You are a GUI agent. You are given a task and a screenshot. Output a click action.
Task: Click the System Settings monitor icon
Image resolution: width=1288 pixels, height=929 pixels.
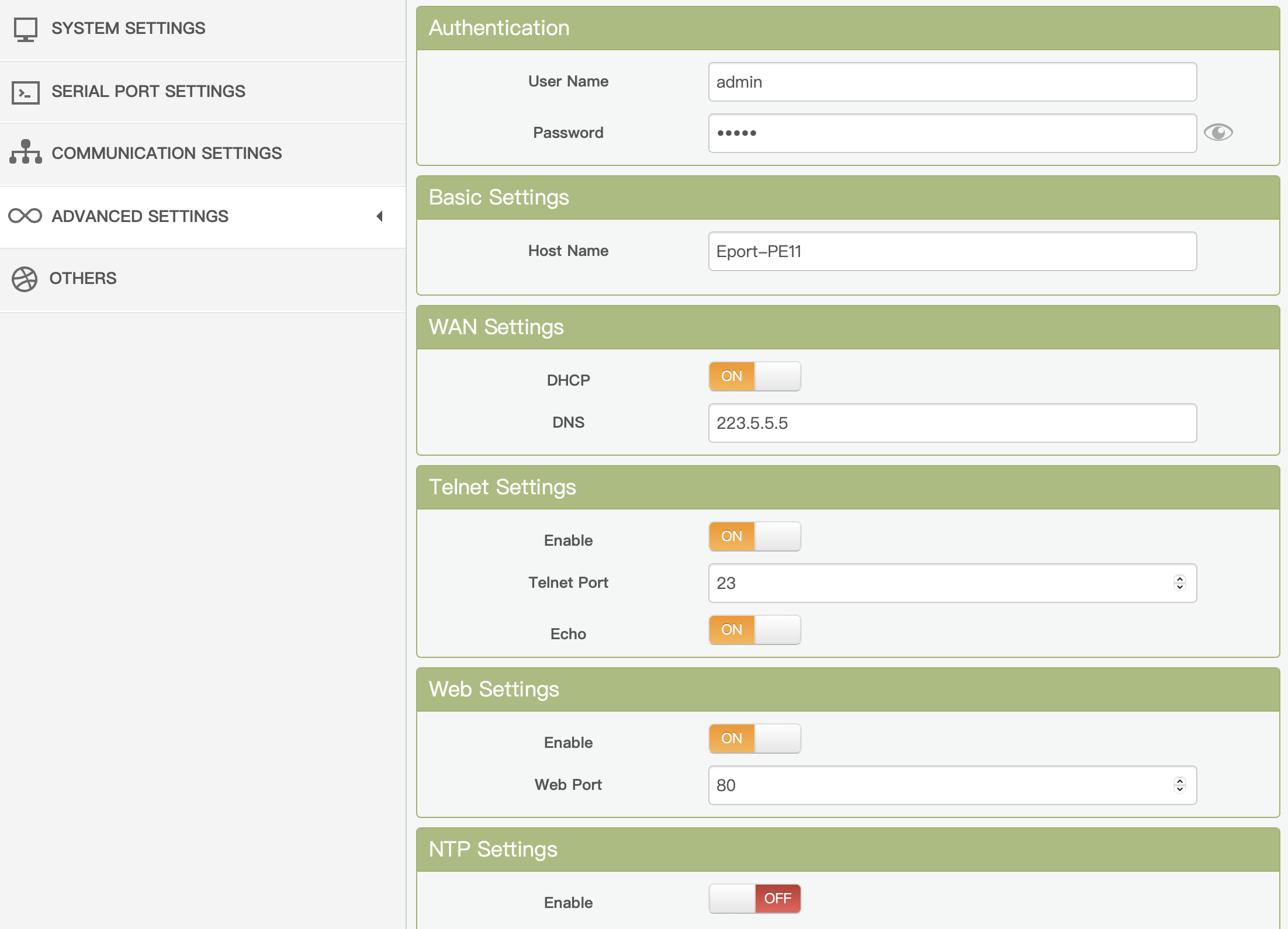click(x=25, y=29)
